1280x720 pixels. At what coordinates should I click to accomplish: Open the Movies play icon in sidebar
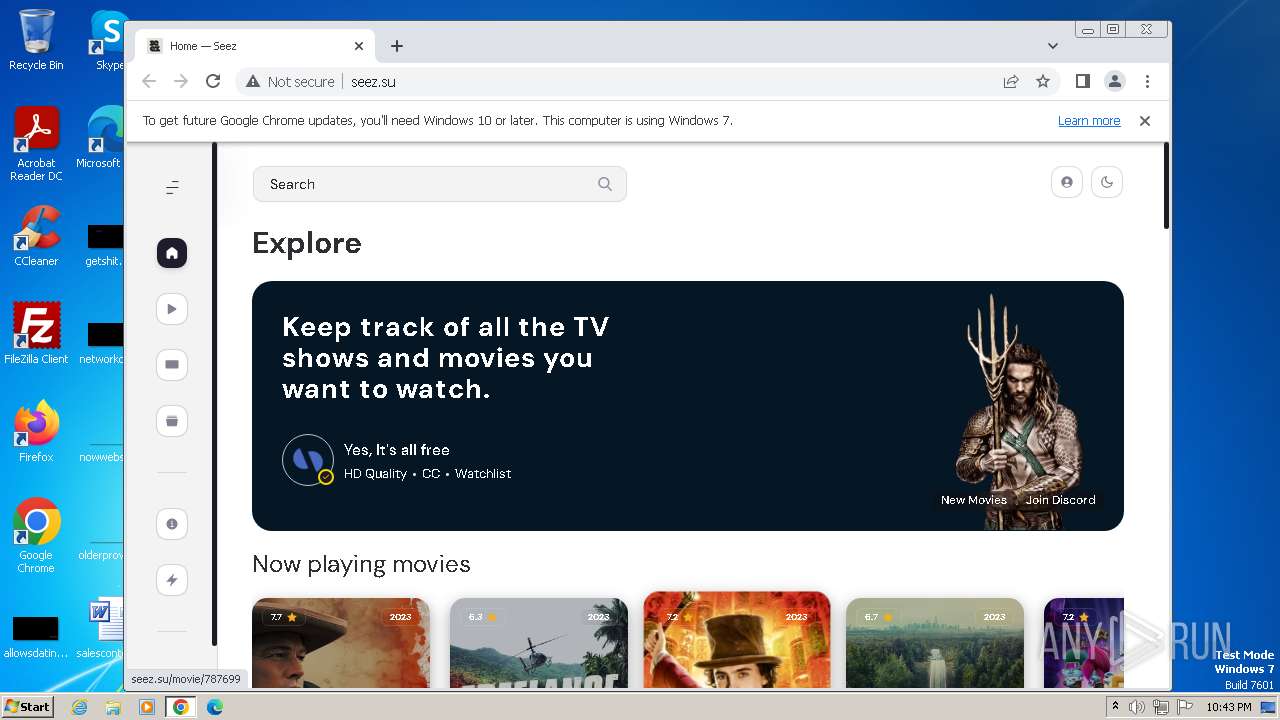172,309
